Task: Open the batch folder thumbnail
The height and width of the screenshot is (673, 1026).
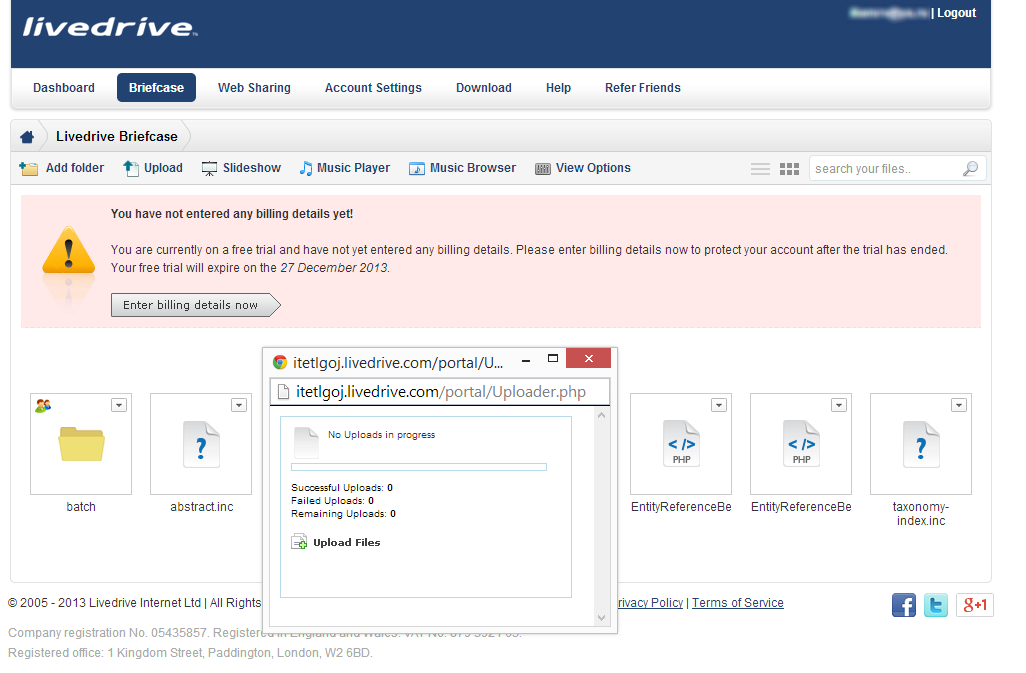Action: click(81, 444)
